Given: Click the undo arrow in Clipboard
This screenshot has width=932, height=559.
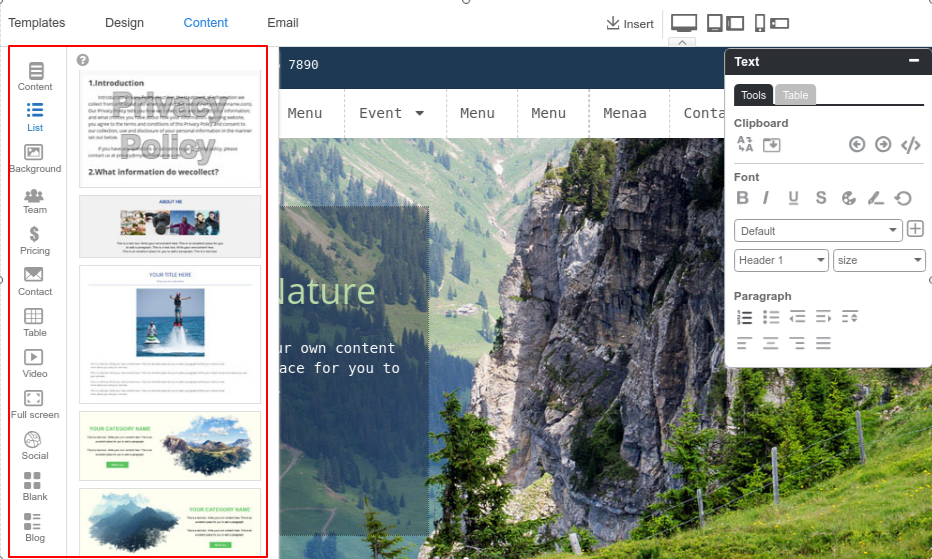Looking at the screenshot, I should (857, 145).
